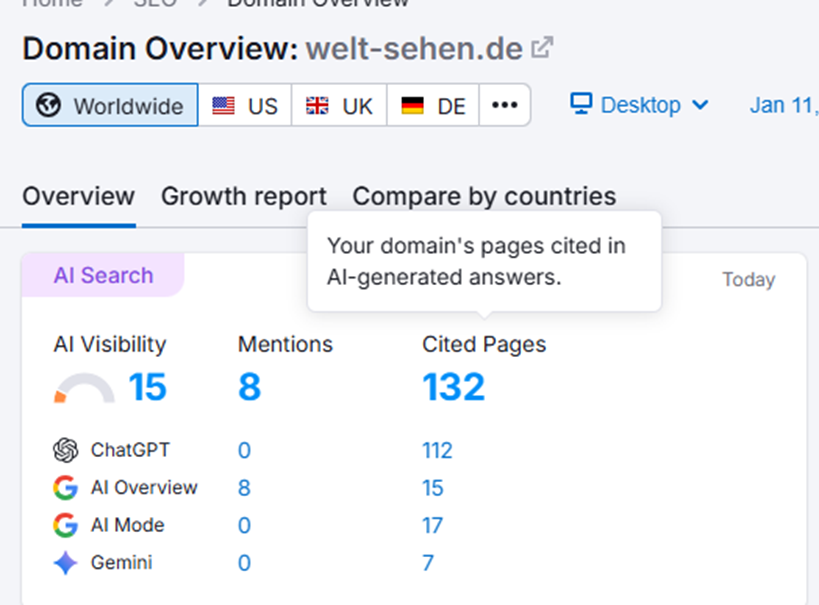This screenshot has width=819, height=605.
Task: Select the Worldwide region filter
Action: pos(110,105)
